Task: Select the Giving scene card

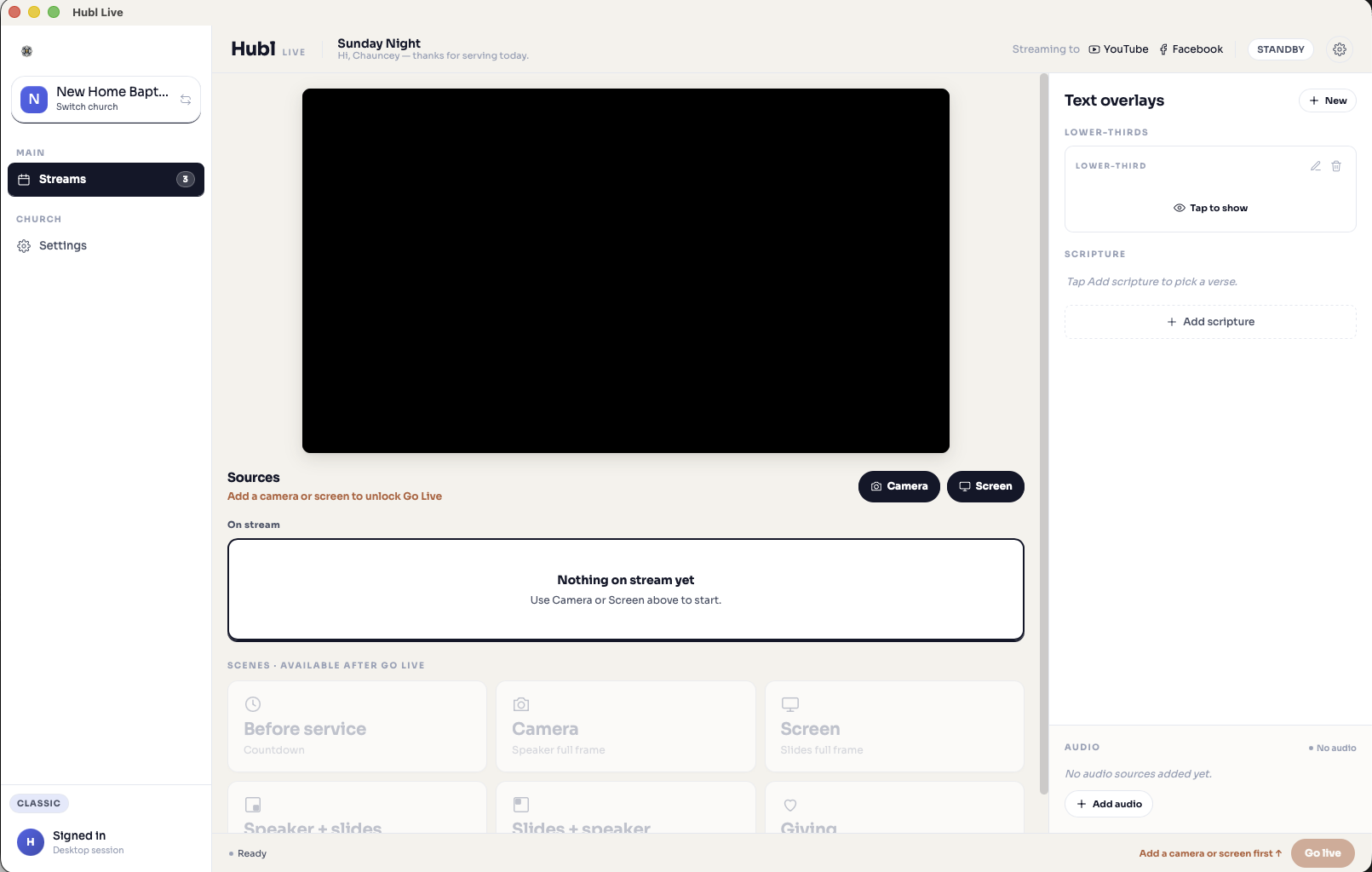Action: pos(894,807)
